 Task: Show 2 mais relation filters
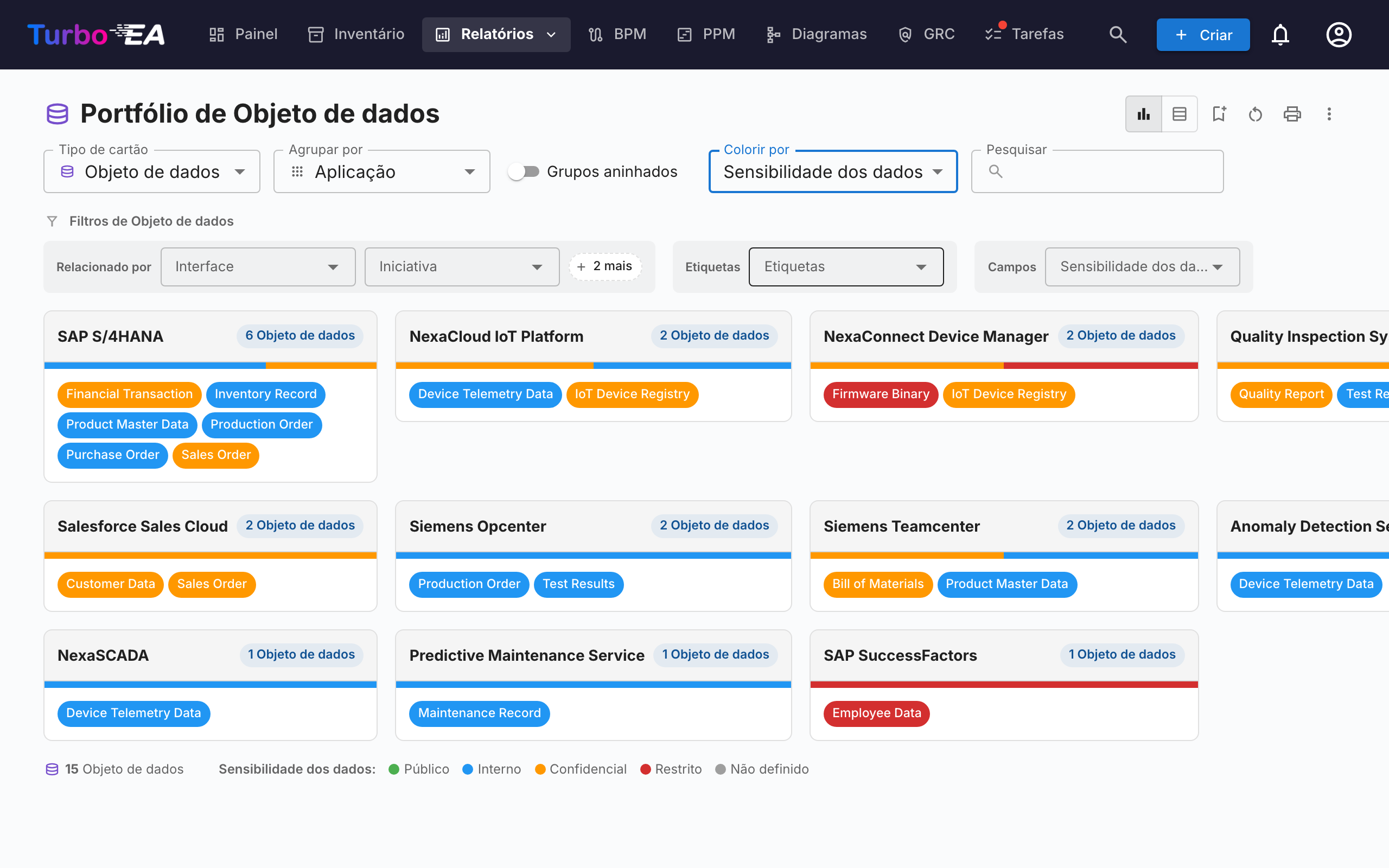[605, 266]
